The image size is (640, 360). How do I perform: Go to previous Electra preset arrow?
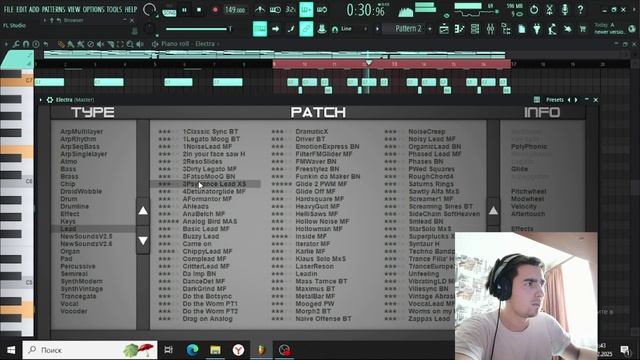(569, 100)
